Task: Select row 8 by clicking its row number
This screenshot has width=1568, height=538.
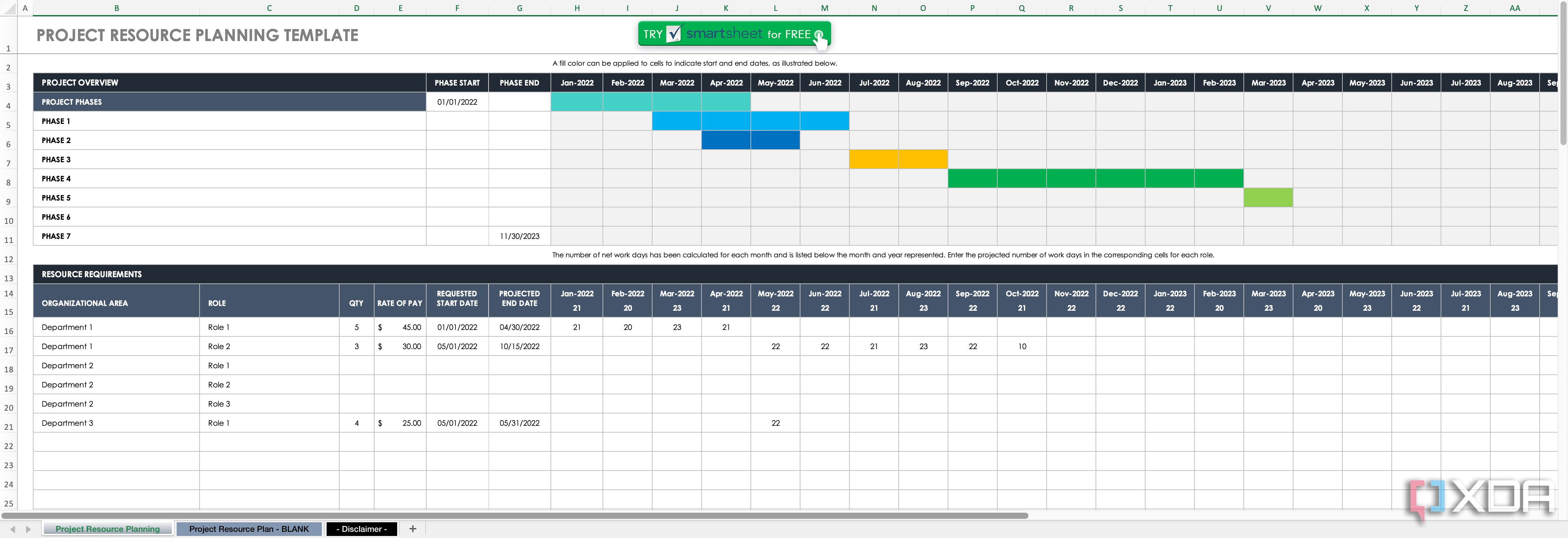Action: (9, 182)
